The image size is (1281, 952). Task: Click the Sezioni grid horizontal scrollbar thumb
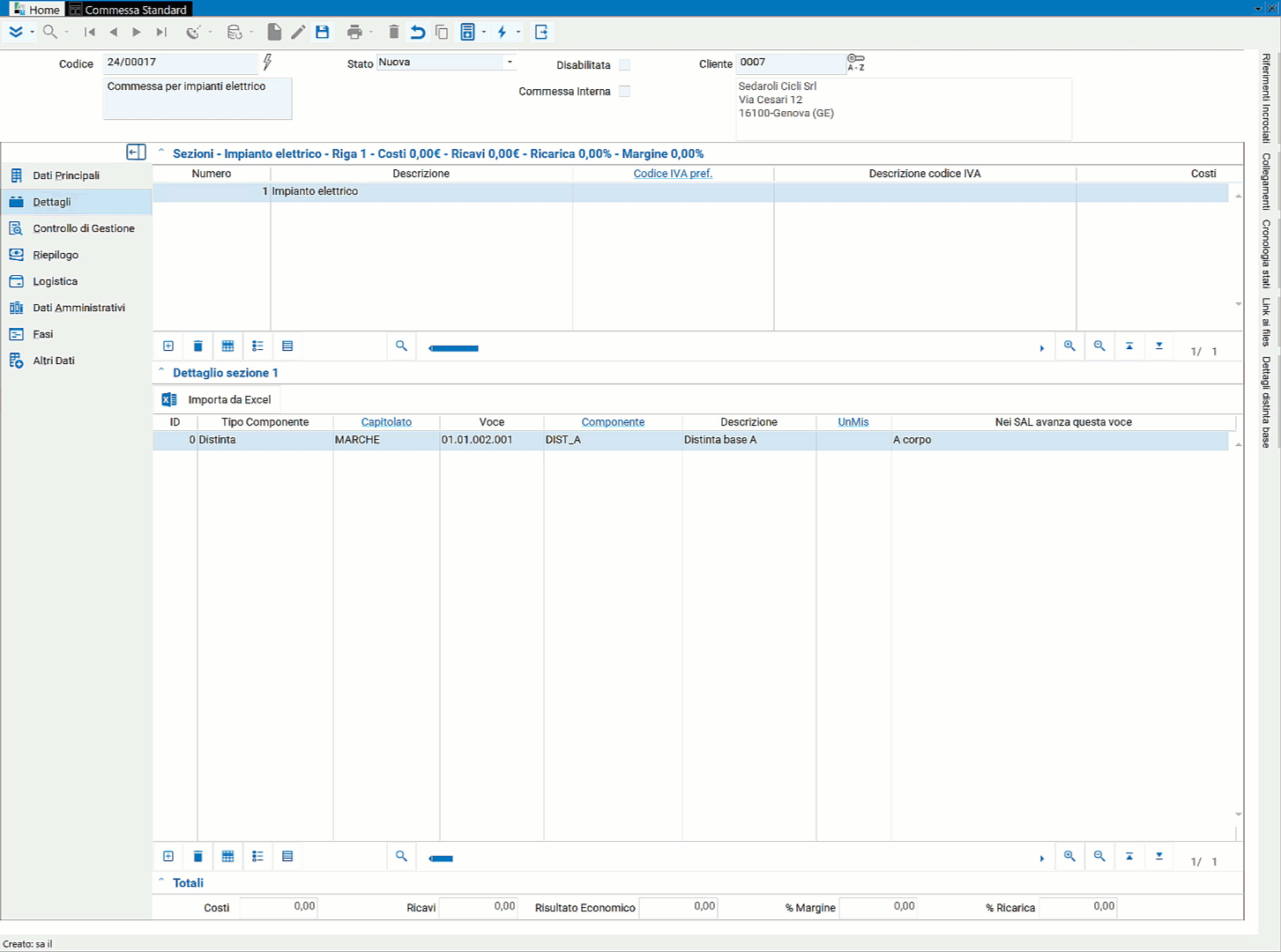[x=454, y=348]
